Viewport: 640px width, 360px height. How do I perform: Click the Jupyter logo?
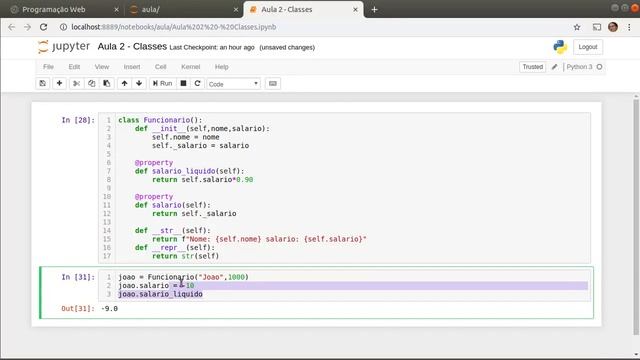[64, 47]
